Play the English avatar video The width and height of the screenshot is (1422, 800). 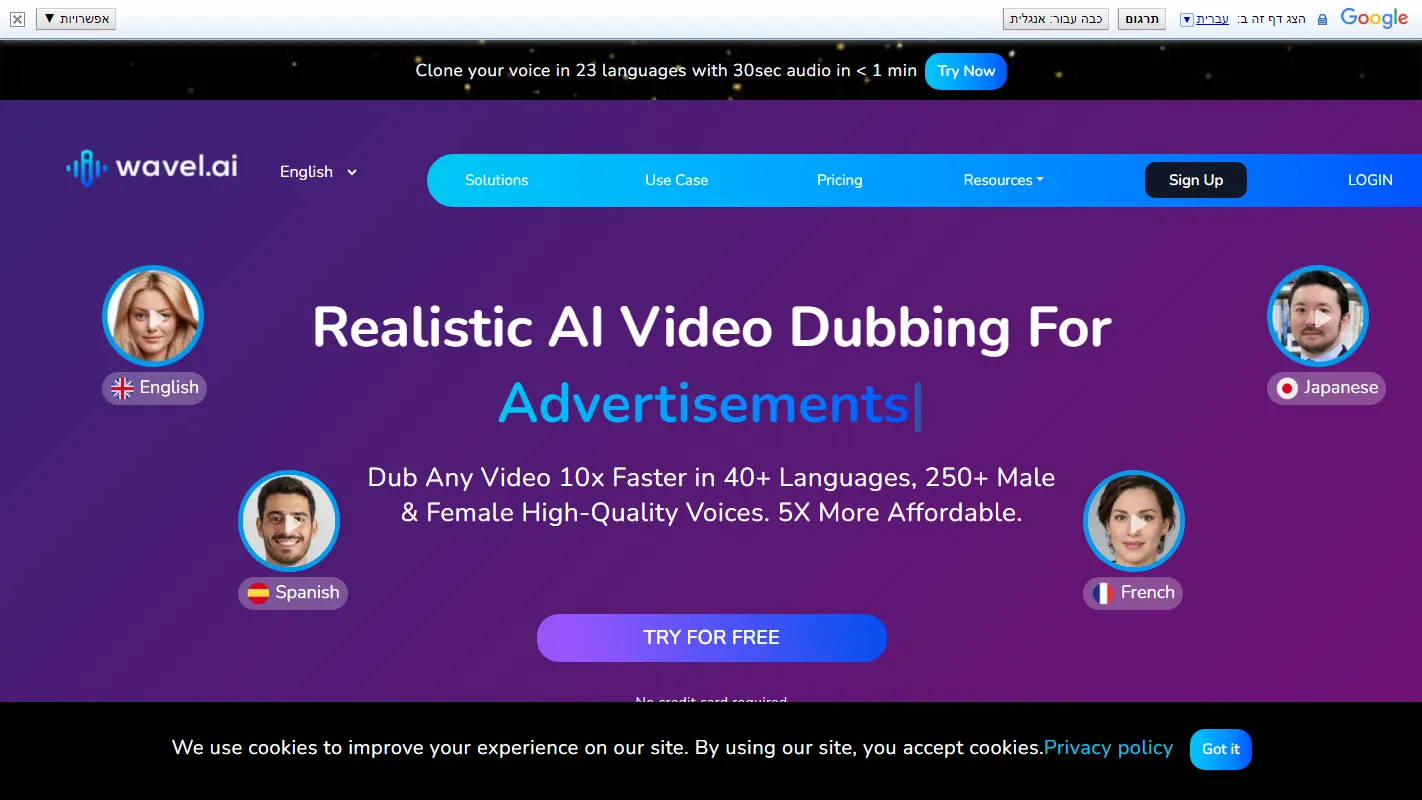(153, 316)
